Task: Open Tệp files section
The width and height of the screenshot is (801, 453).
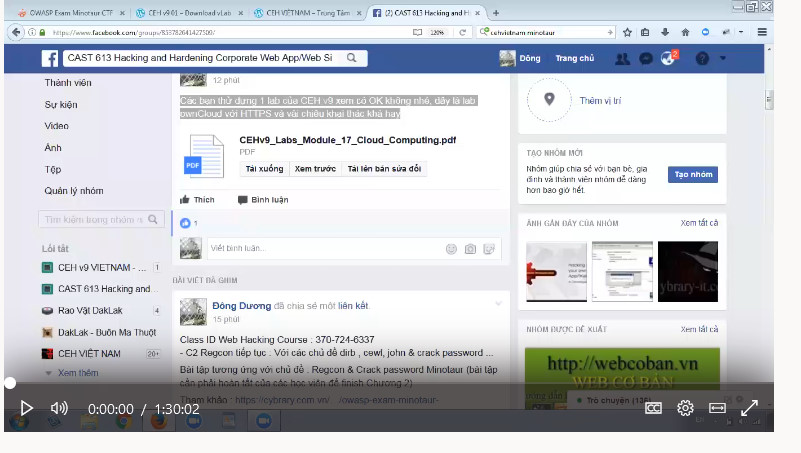Action: (x=53, y=170)
